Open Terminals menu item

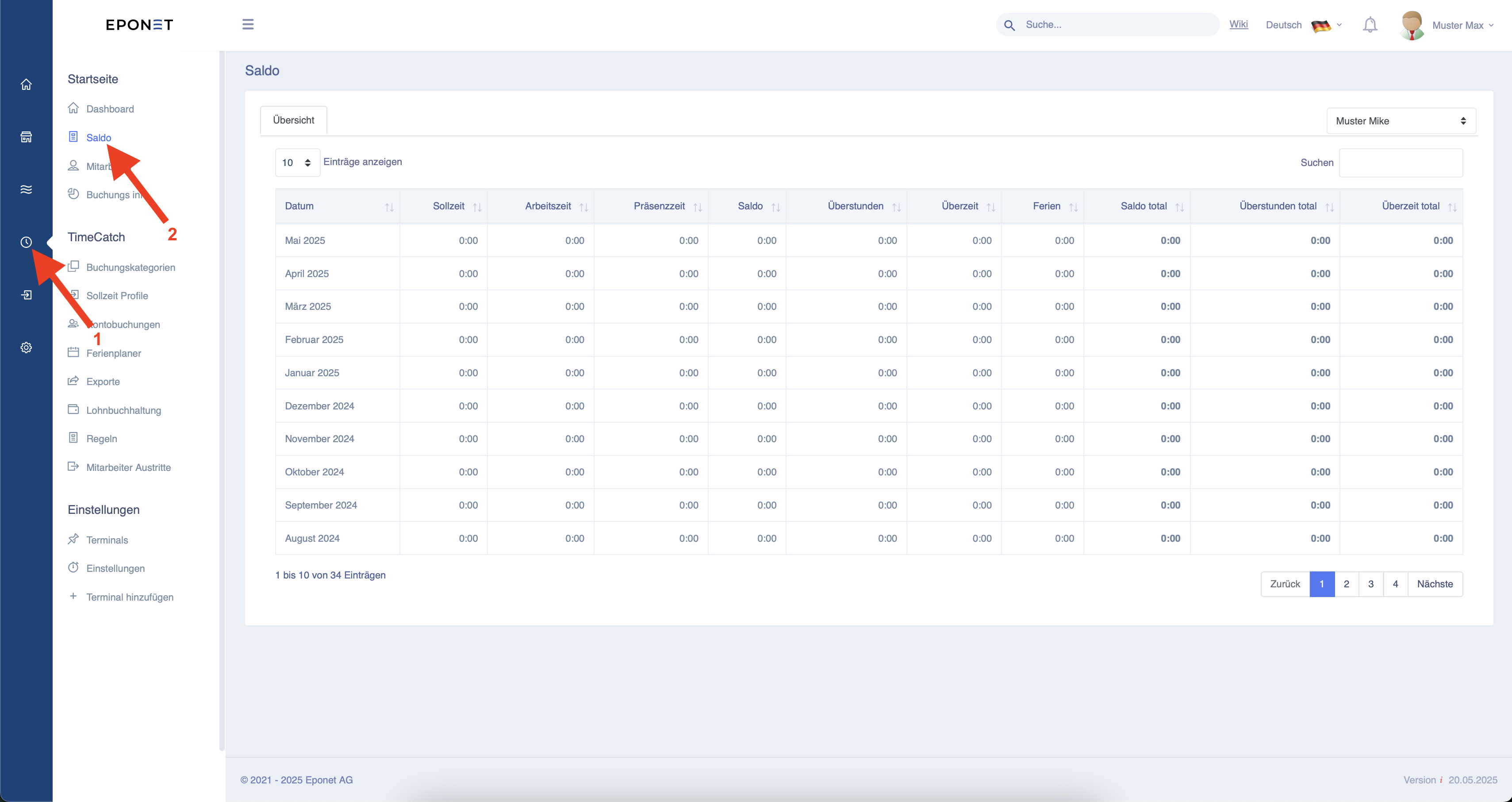point(107,540)
